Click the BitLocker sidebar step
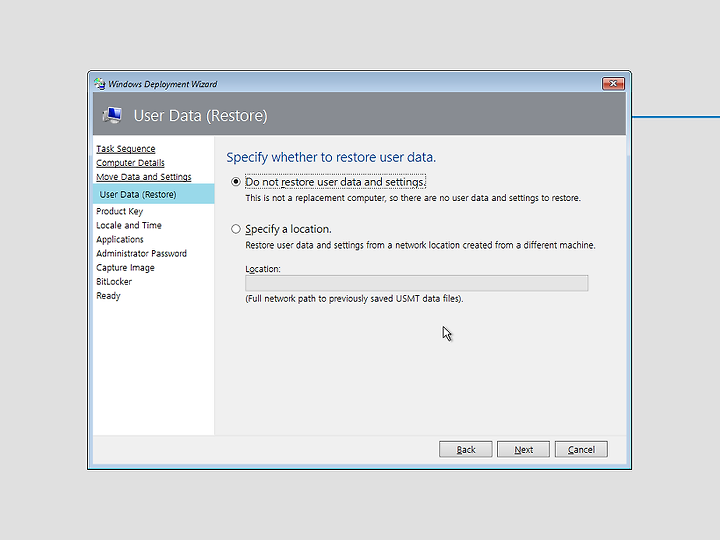 coord(114,281)
